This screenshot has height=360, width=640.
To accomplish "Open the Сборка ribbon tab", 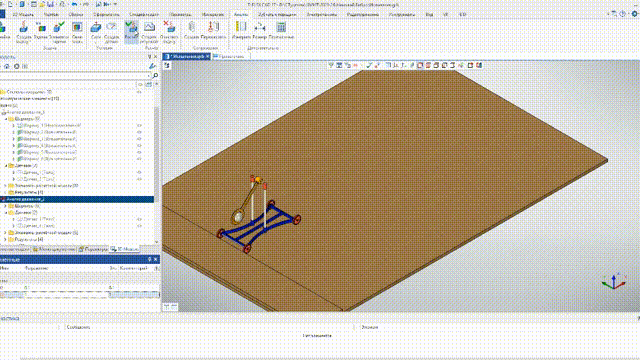I will [x=76, y=14].
